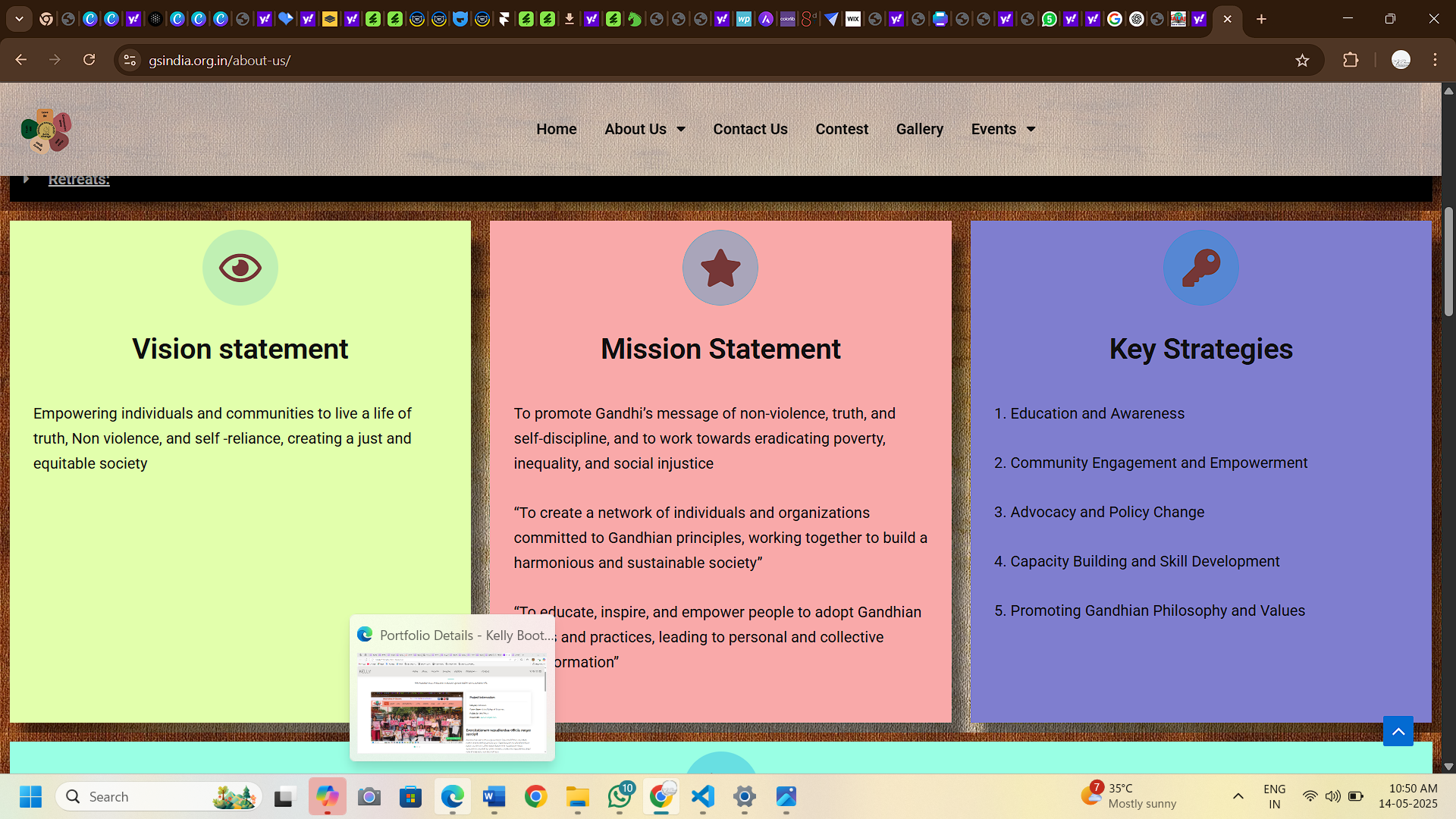Click the key icon above Key Strategies
1456x819 pixels.
coord(1200,268)
